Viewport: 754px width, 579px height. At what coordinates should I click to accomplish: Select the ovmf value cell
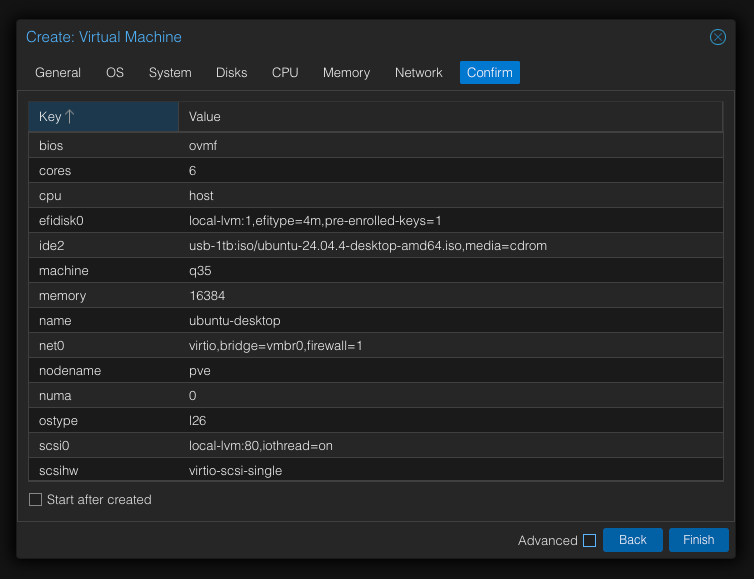pos(451,146)
